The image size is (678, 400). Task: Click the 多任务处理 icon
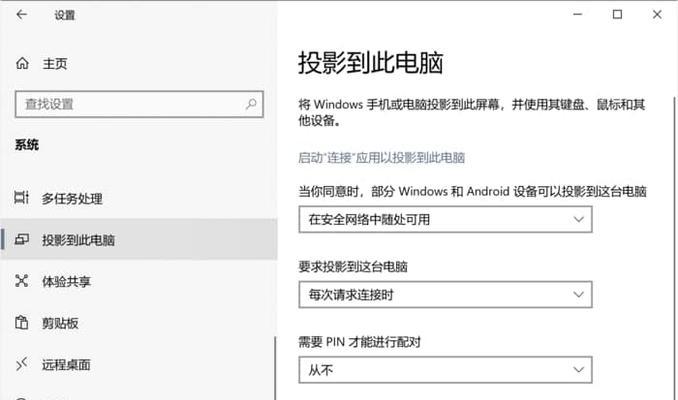[22, 198]
